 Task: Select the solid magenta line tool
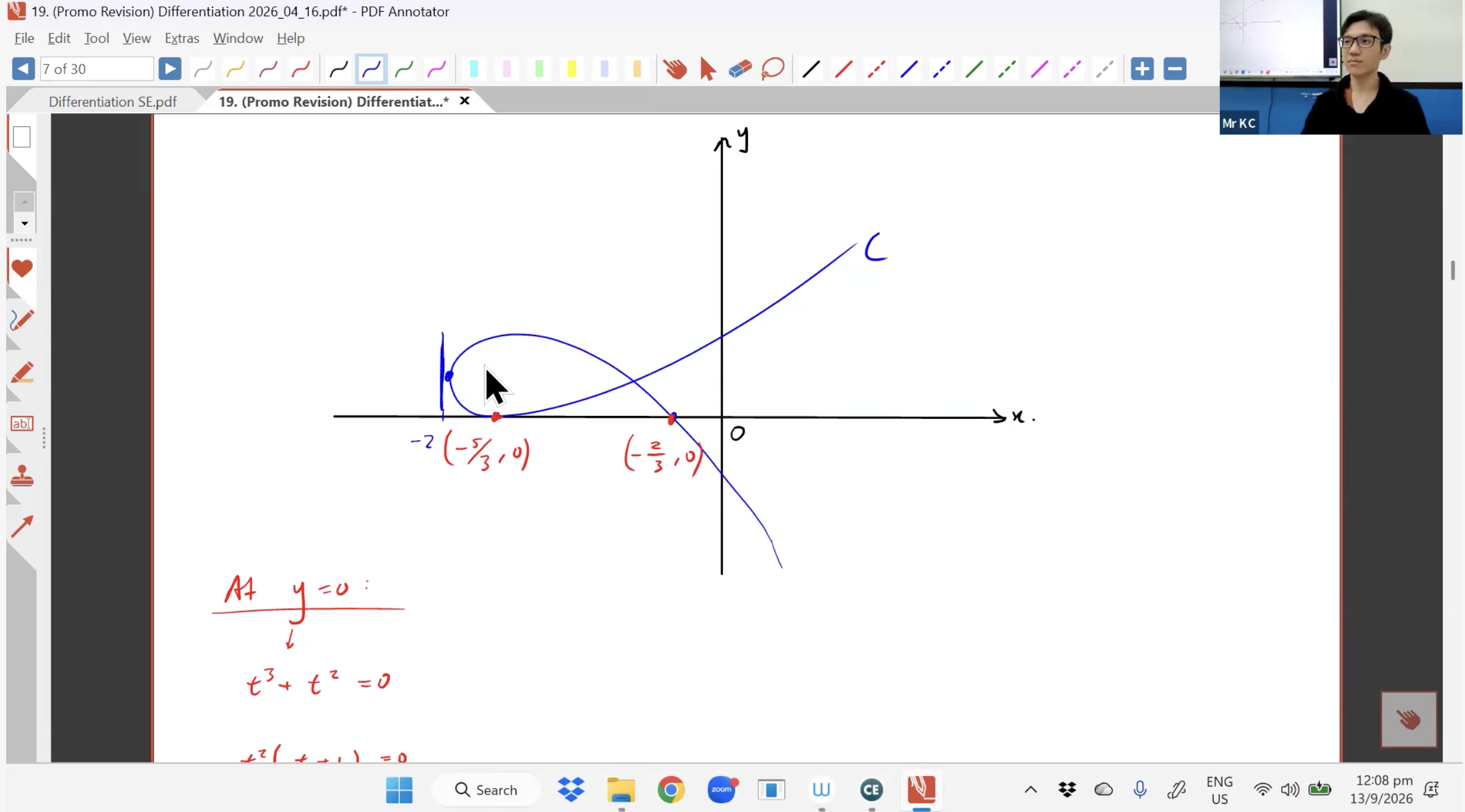click(1040, 69)
